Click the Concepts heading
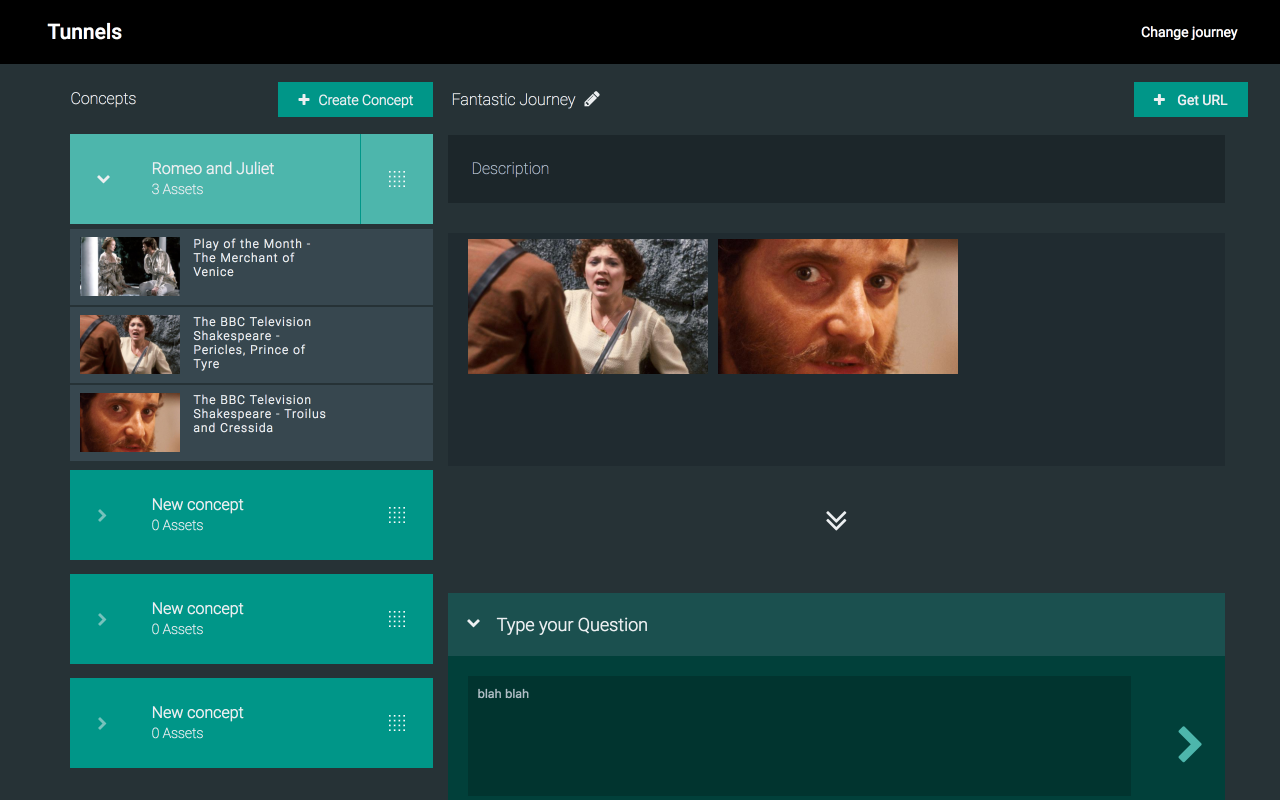The image size is (1280, 800). coord(103,98)
